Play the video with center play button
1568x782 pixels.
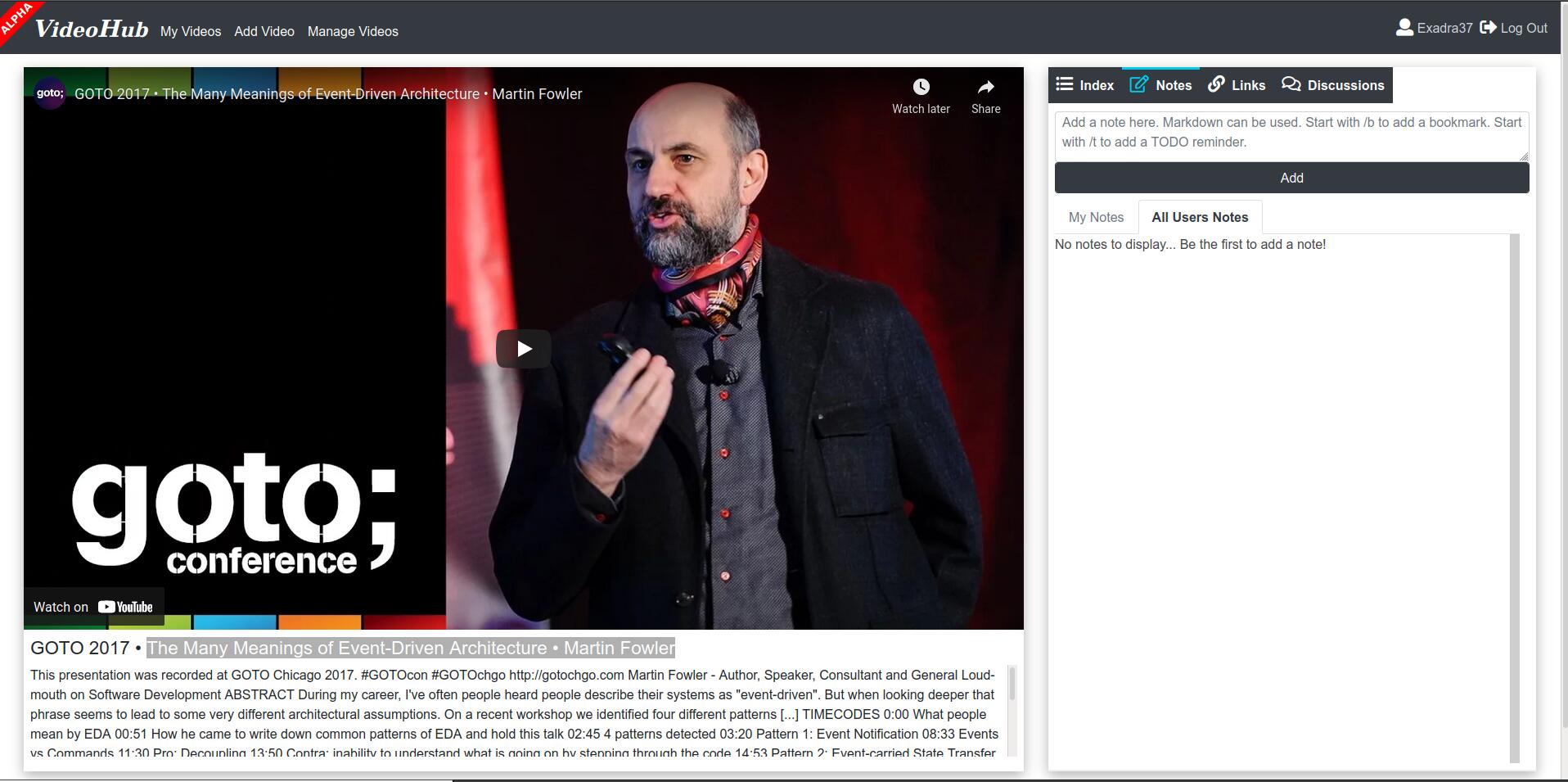[523, 349]
